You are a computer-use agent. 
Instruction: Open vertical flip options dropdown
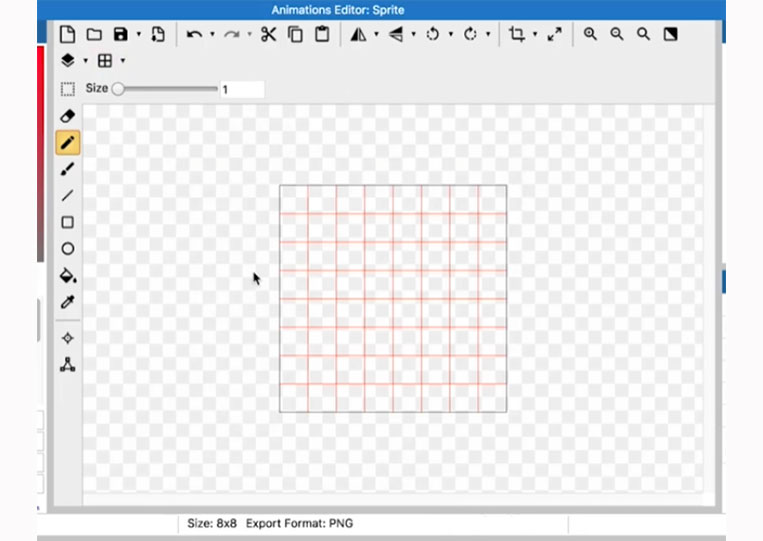tap(414, 35)
